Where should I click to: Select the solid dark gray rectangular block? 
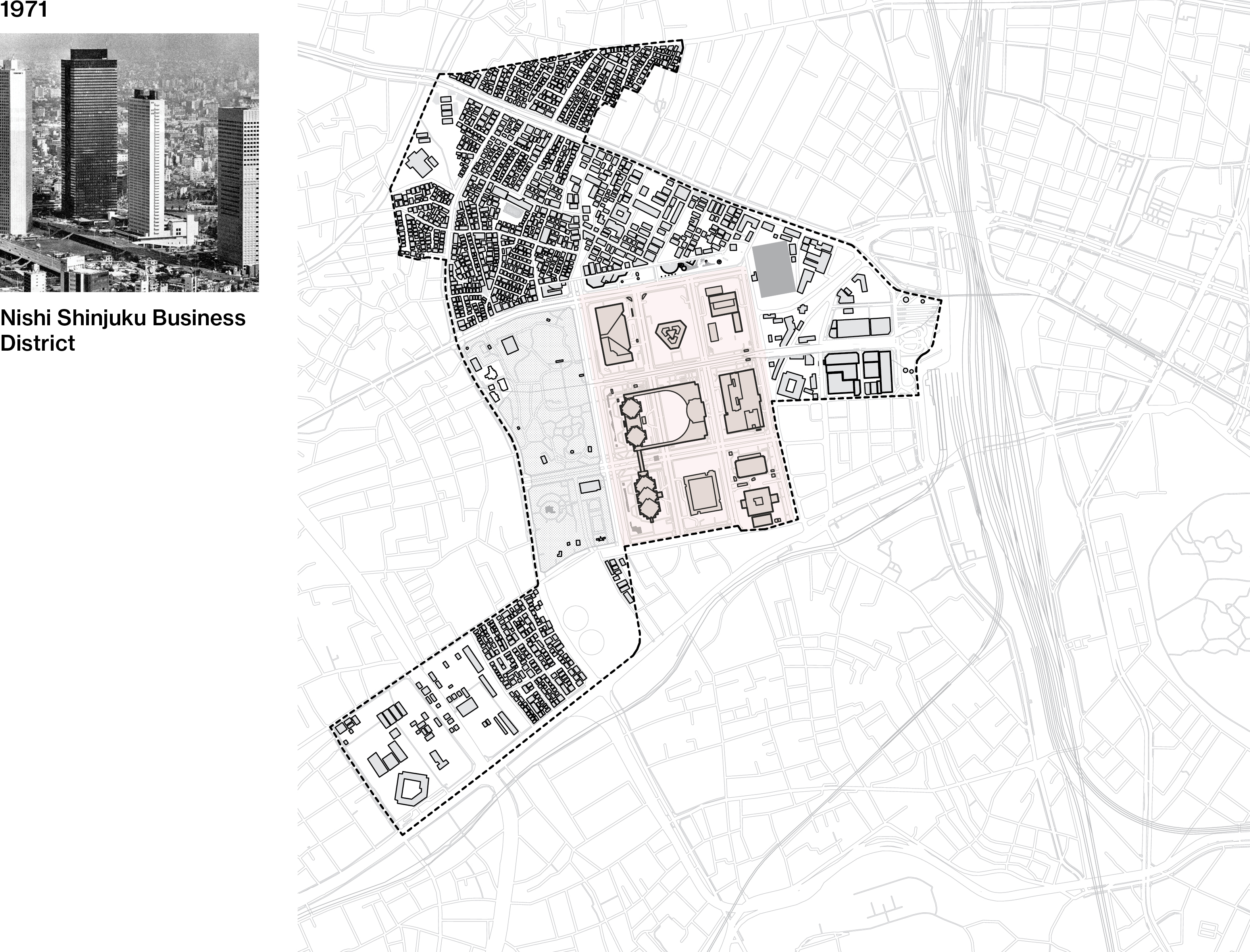point(773,269)
